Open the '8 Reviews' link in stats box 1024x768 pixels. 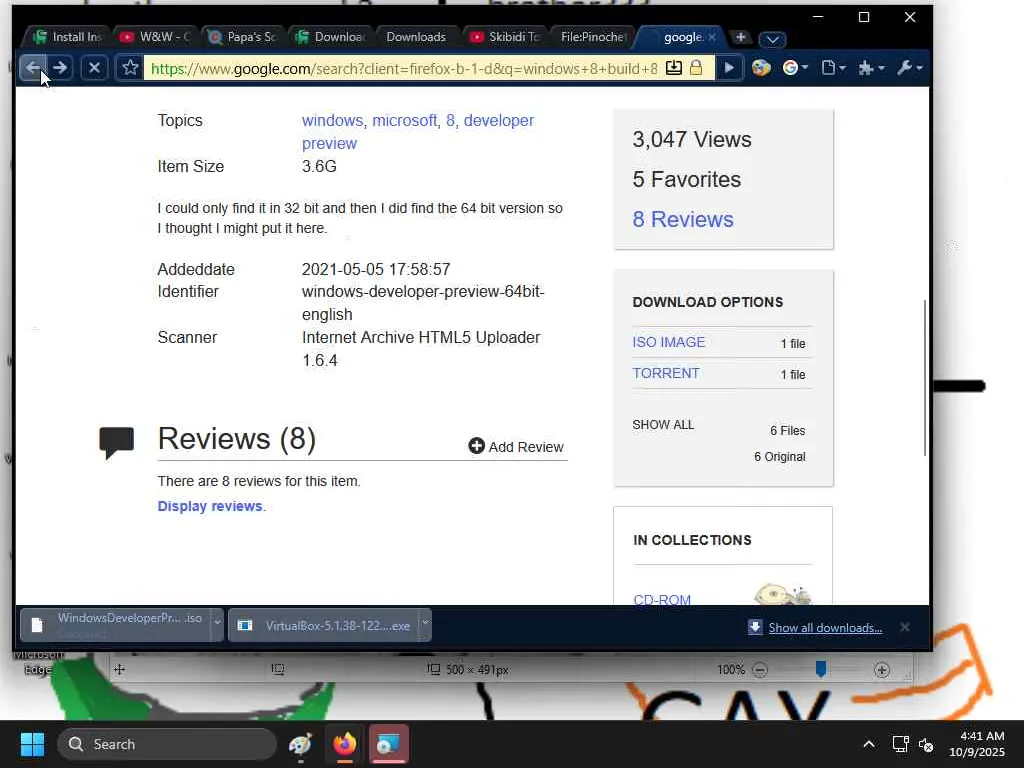(682, 219)
